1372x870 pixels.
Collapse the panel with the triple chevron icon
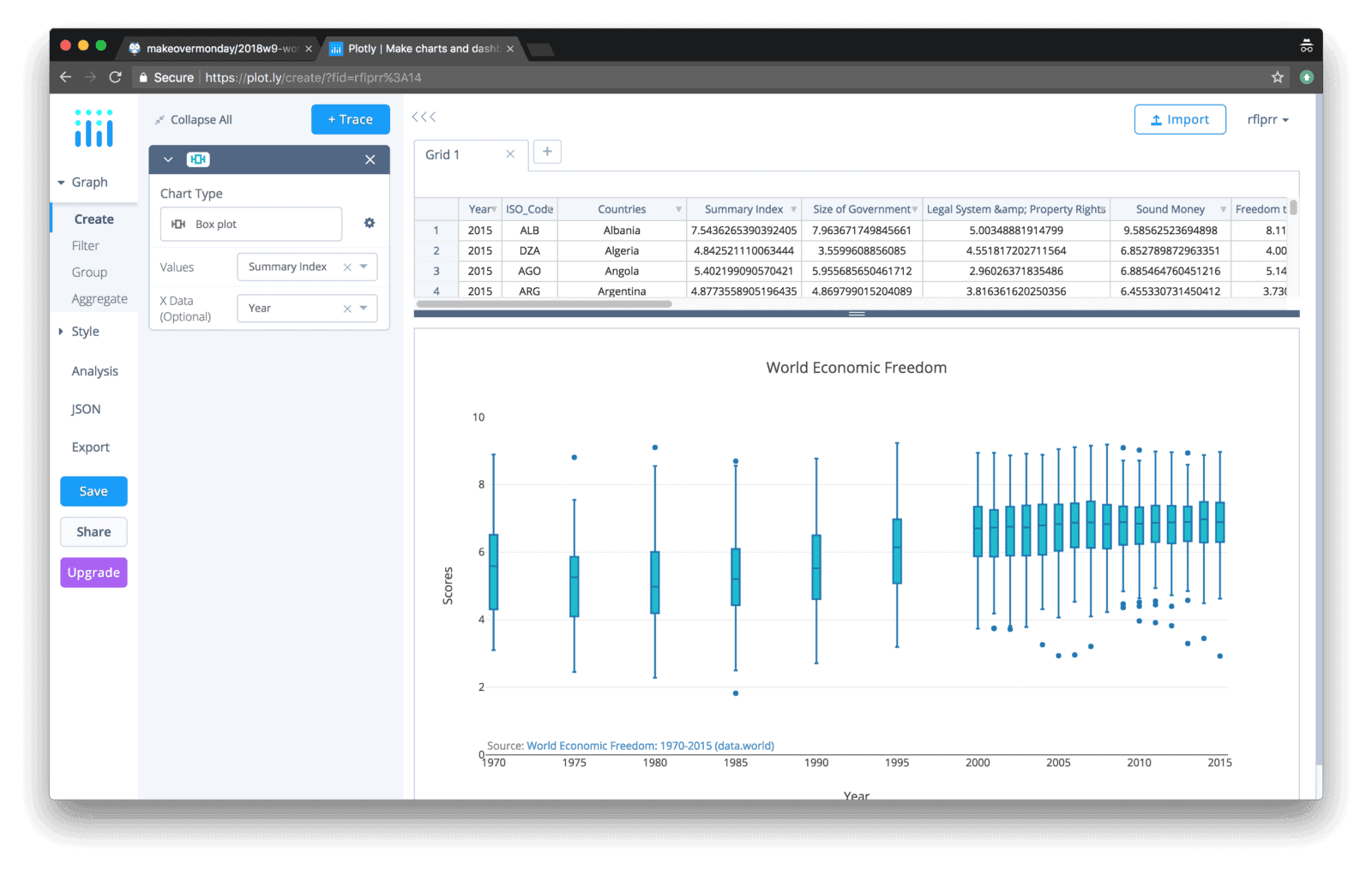pos(423,116)
